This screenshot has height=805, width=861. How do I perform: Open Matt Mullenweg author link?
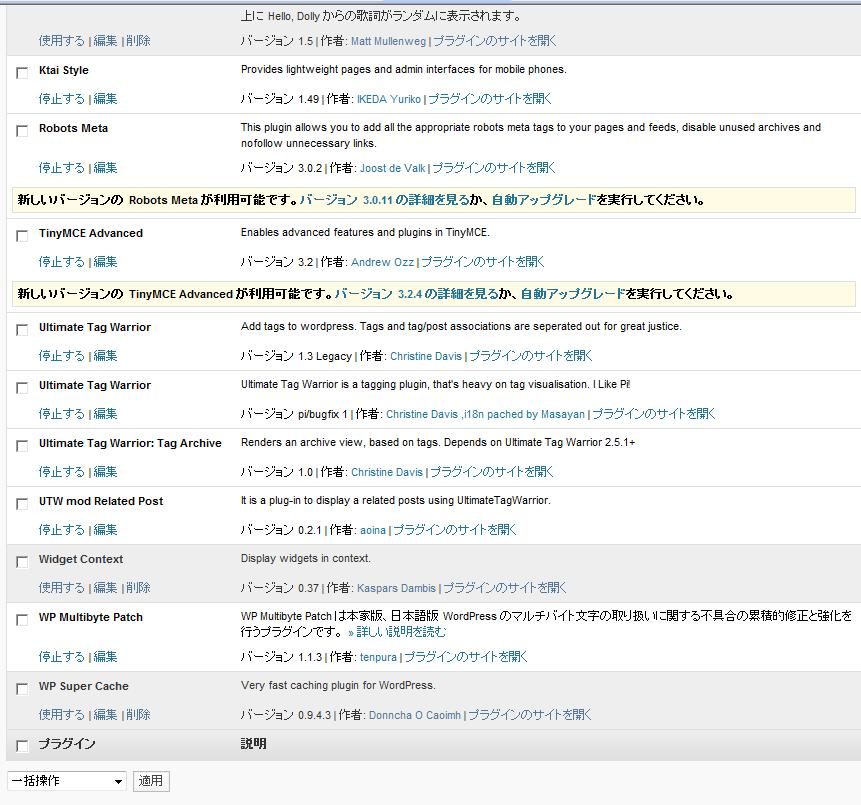pyautogui.click(x=388, y=41)
